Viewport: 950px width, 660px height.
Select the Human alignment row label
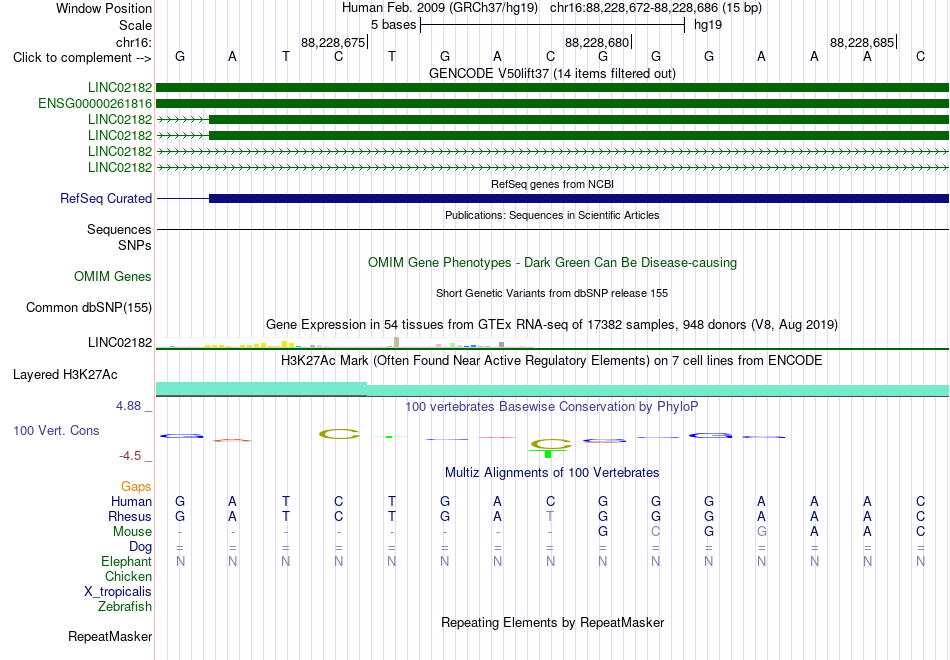131,501
